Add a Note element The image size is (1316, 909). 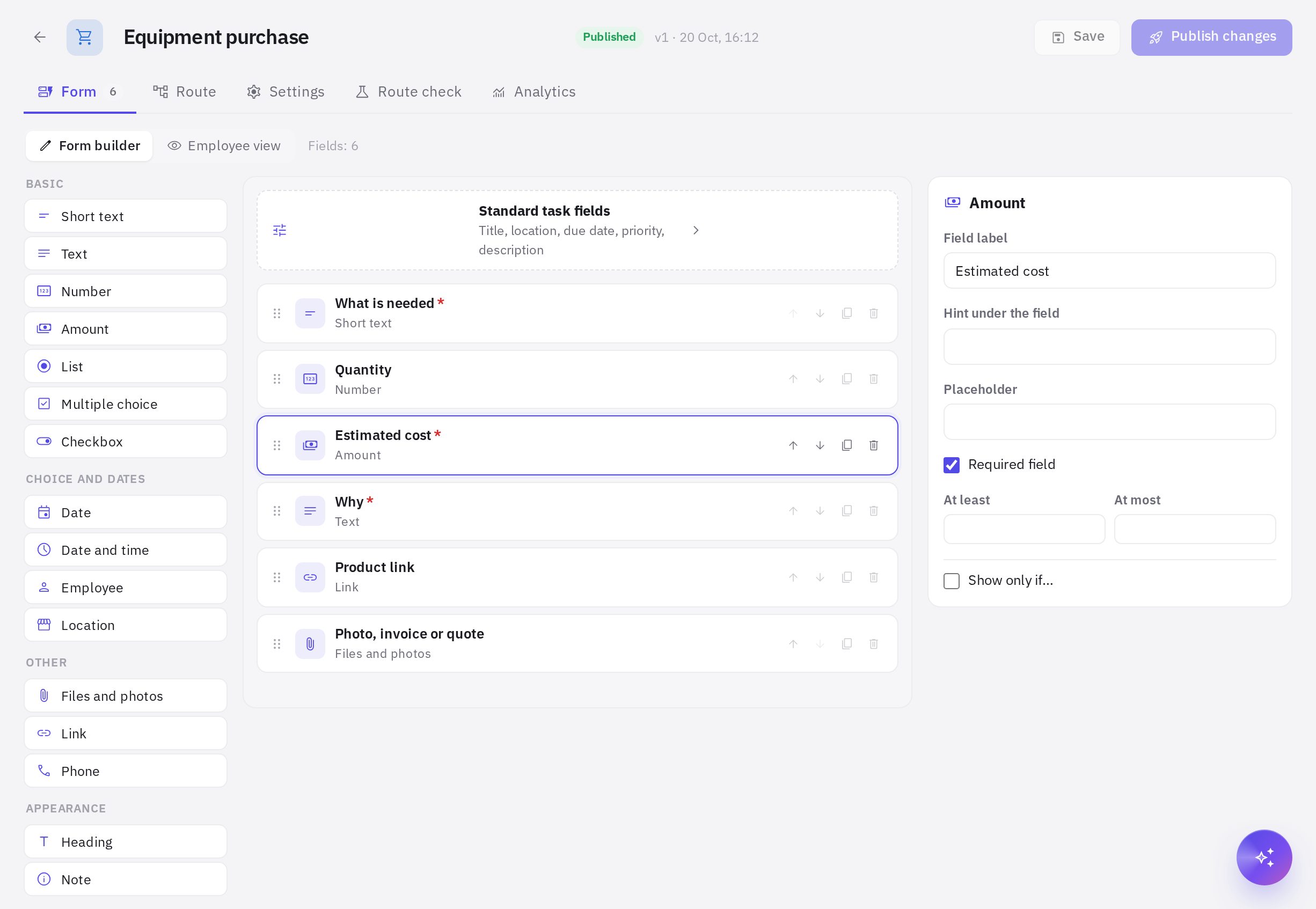[126, 879]
